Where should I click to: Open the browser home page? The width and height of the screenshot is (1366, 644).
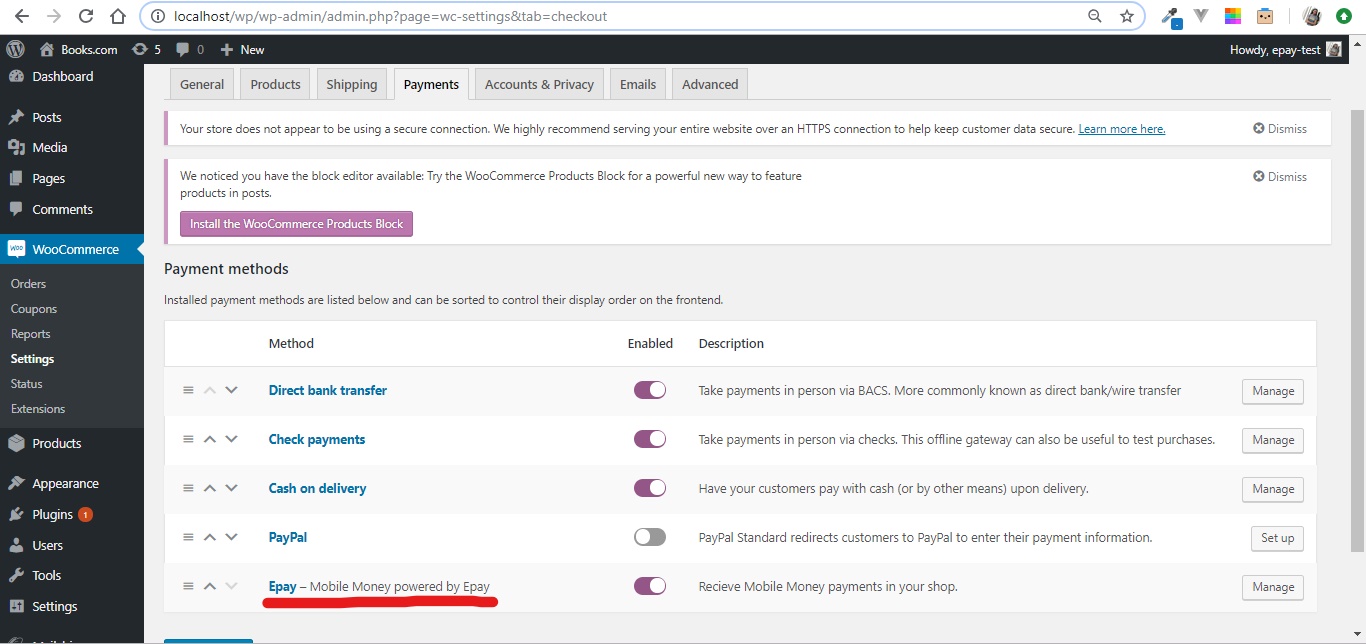coord(118,16)
